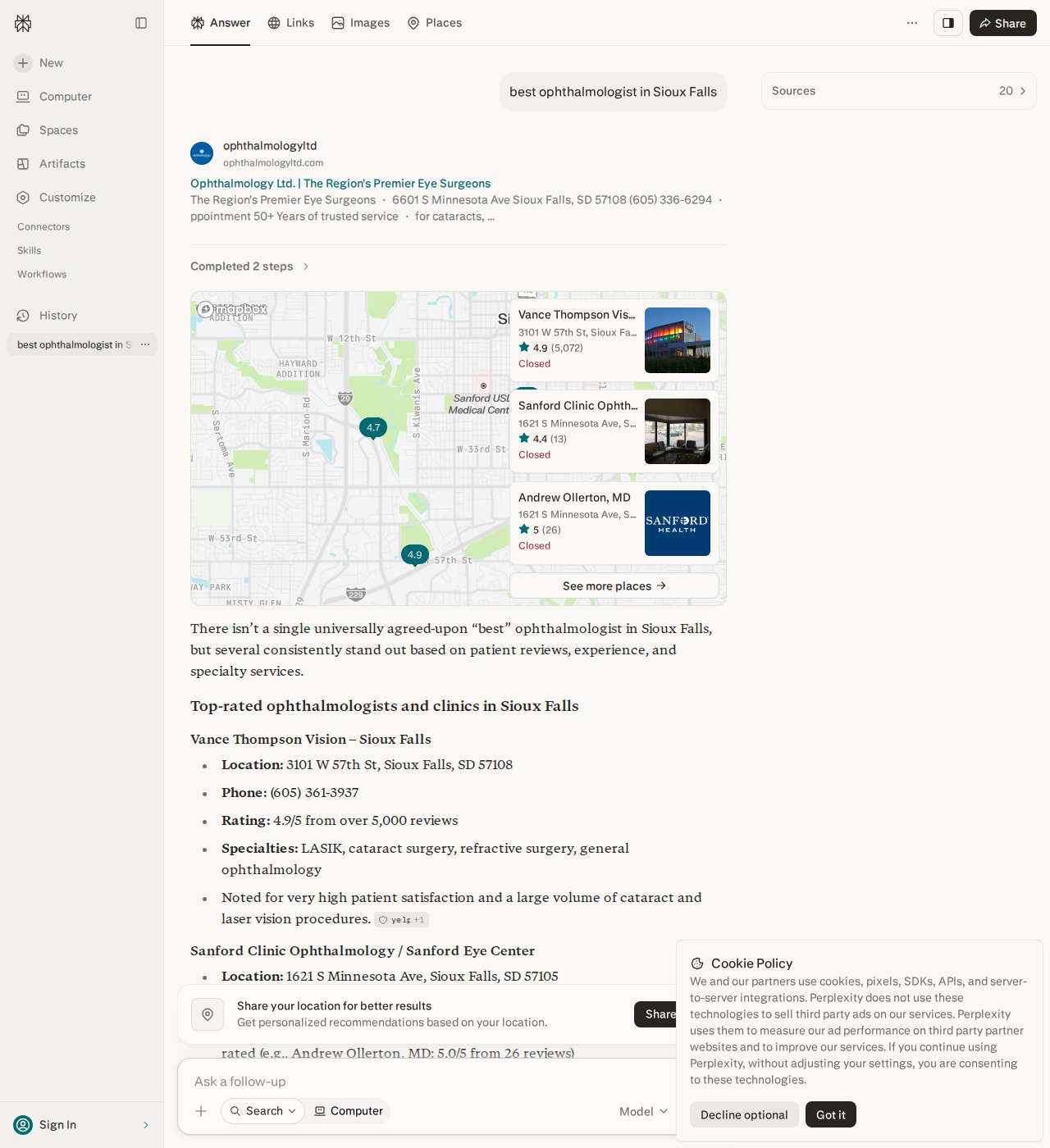Open the Model dropdown
Screen dimensions: 1050x1148
click(644, 1111)
